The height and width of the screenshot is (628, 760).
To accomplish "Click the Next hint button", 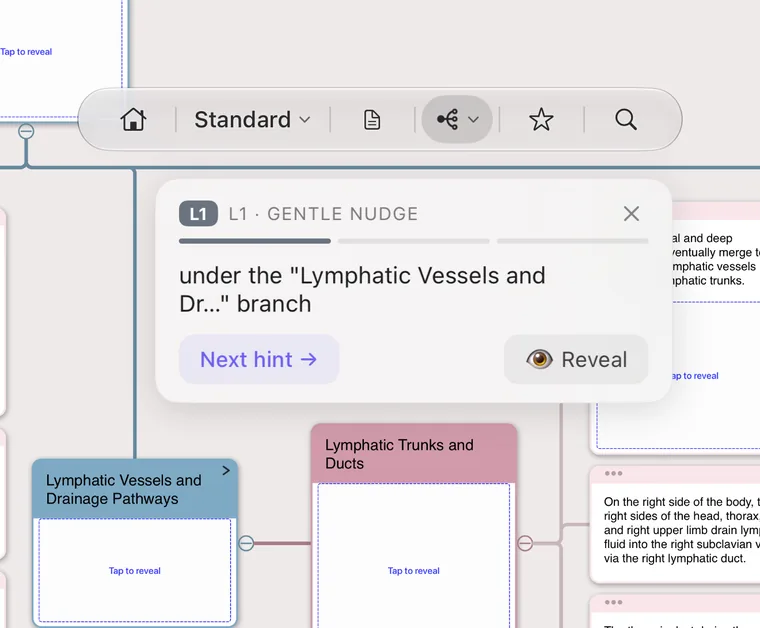I will 259,360.
